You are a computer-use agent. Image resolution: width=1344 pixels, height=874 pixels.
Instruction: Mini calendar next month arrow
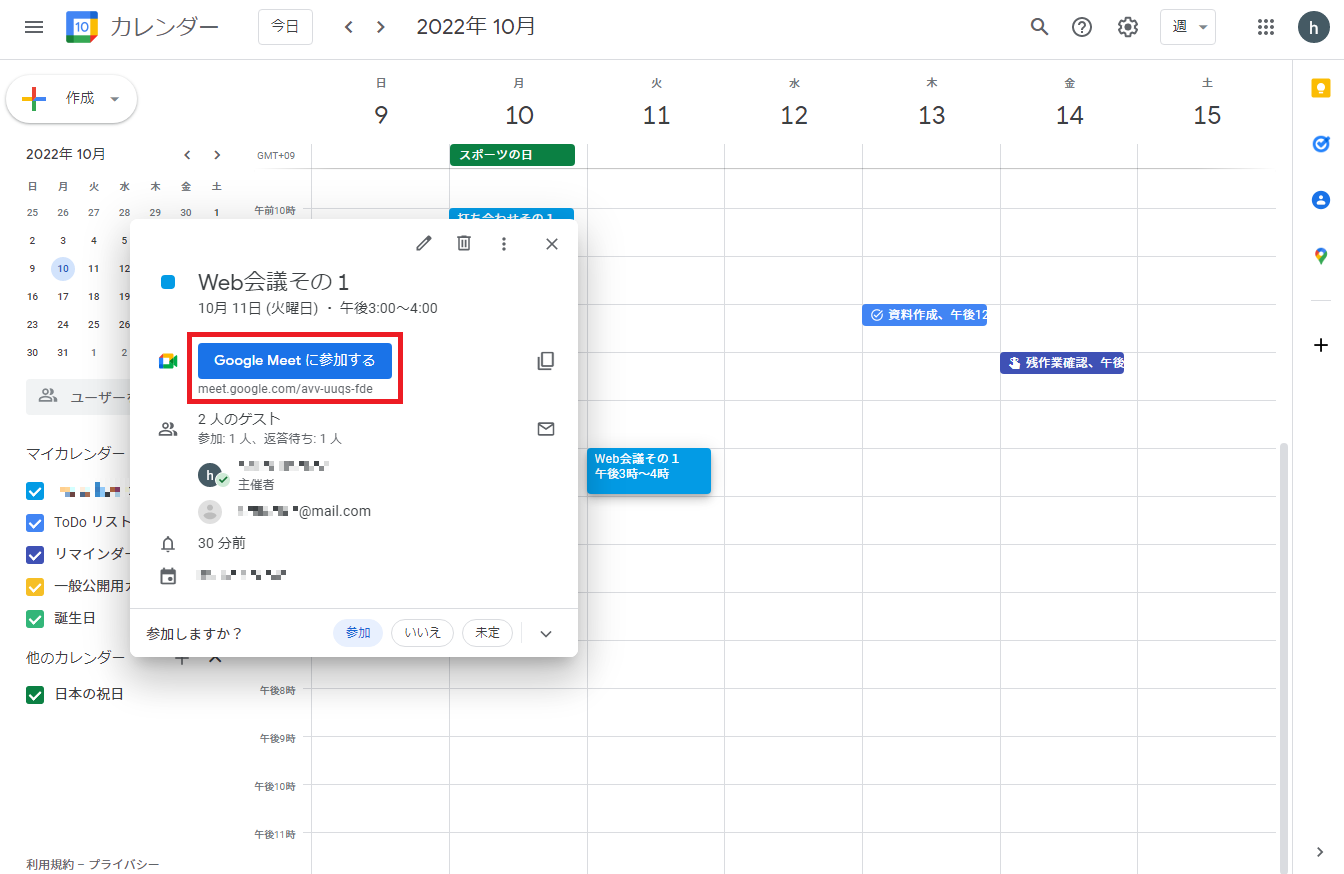pyautogui.click(x=217, y=154)
